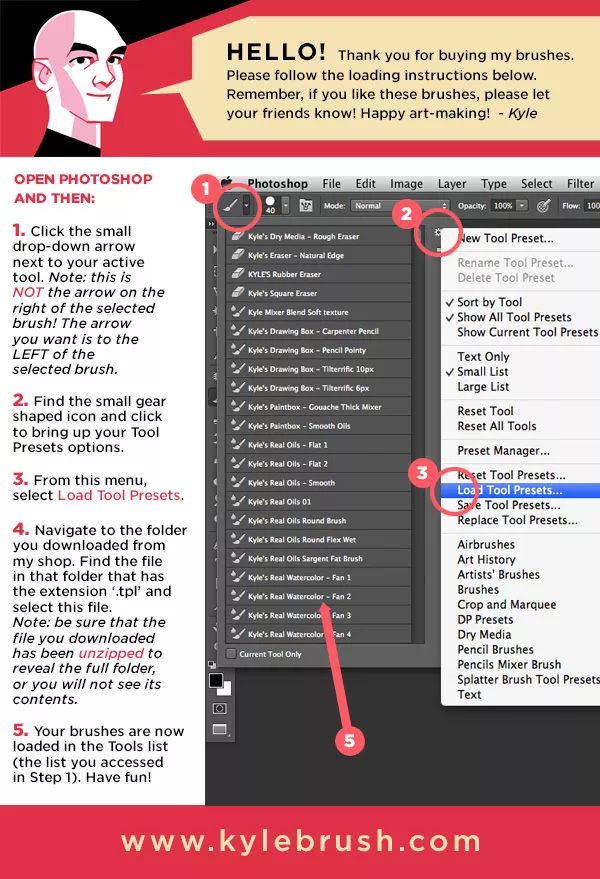
Task: Open the brush picker arrow beside size 40
Action: coord(285,205)
